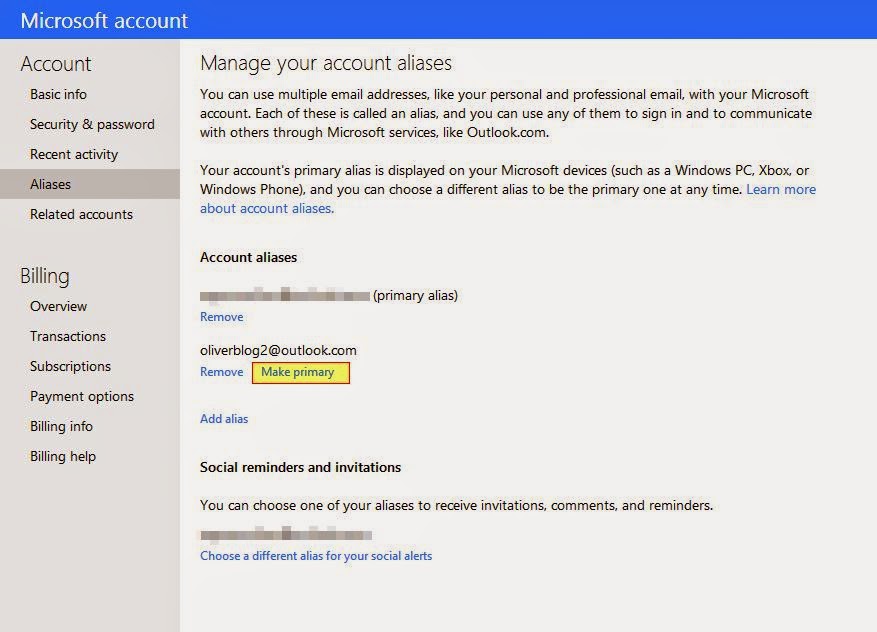Open Related accounts section
This screenshot has width=877, height=632.
[x=81, y=214]
